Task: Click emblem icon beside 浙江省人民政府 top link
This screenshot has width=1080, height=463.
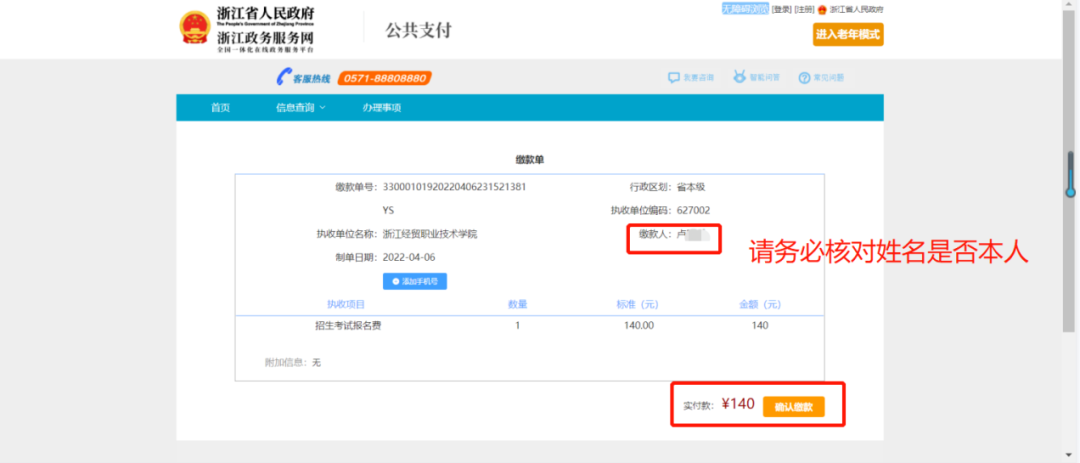Action: tap(823, 10)
